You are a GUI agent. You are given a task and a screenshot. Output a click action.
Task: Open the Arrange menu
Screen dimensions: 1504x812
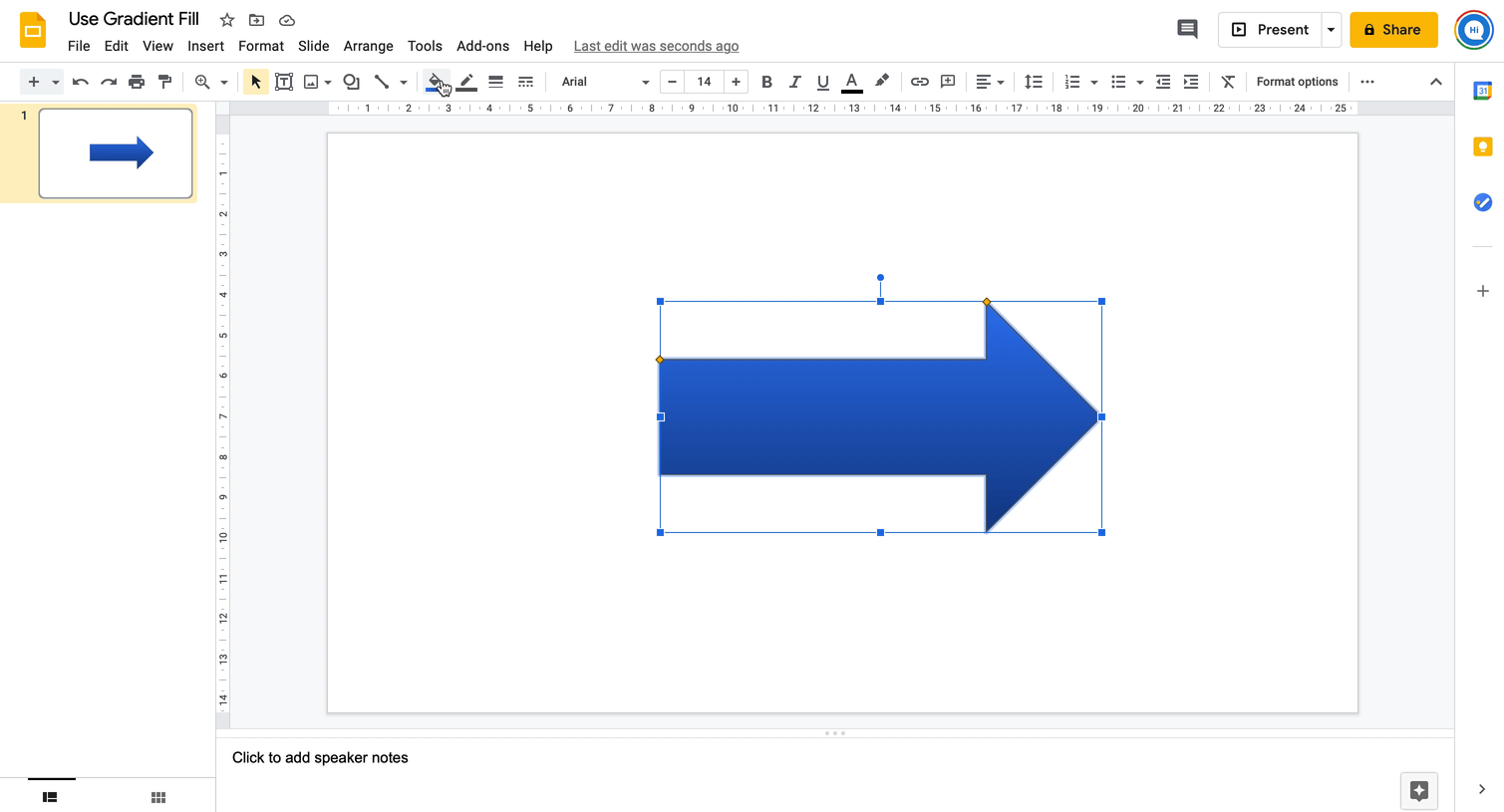368,46
